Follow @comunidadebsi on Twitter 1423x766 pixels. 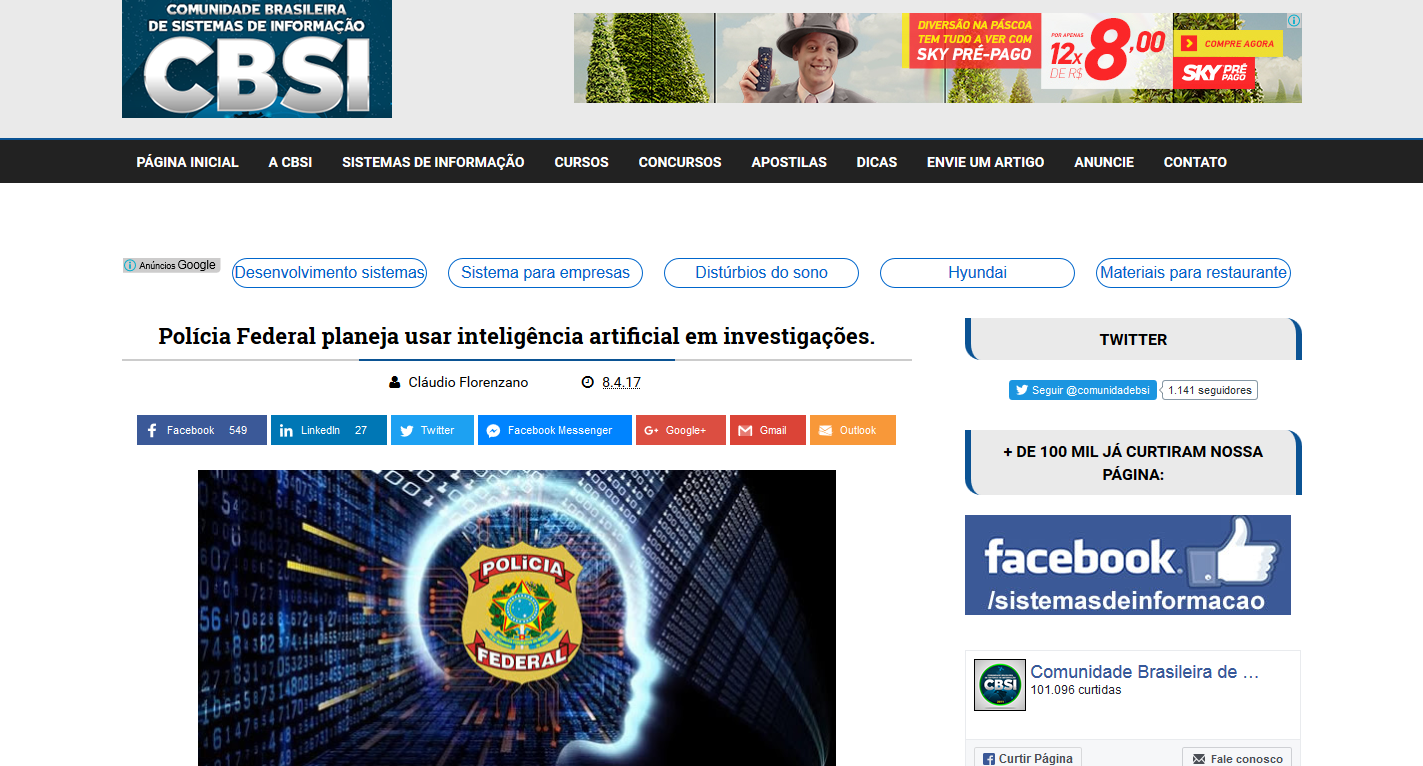[x=1083, y=390]
